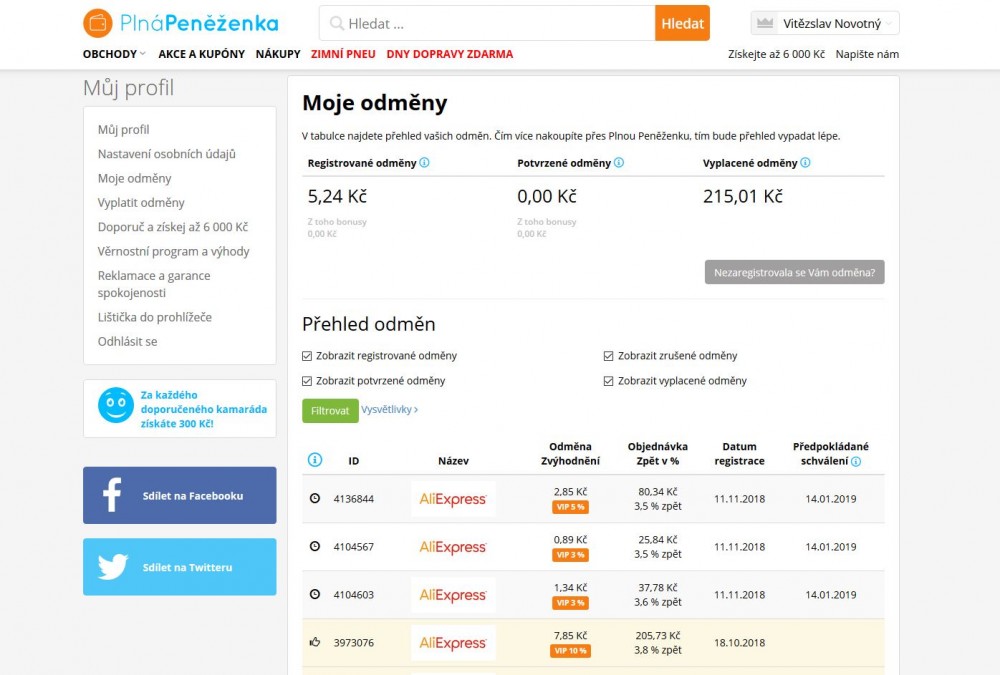This screenshot has width=1000, height=675.
Task: Expand the OBCHODY dropdown menu
Action: click(x=114, y=54)
